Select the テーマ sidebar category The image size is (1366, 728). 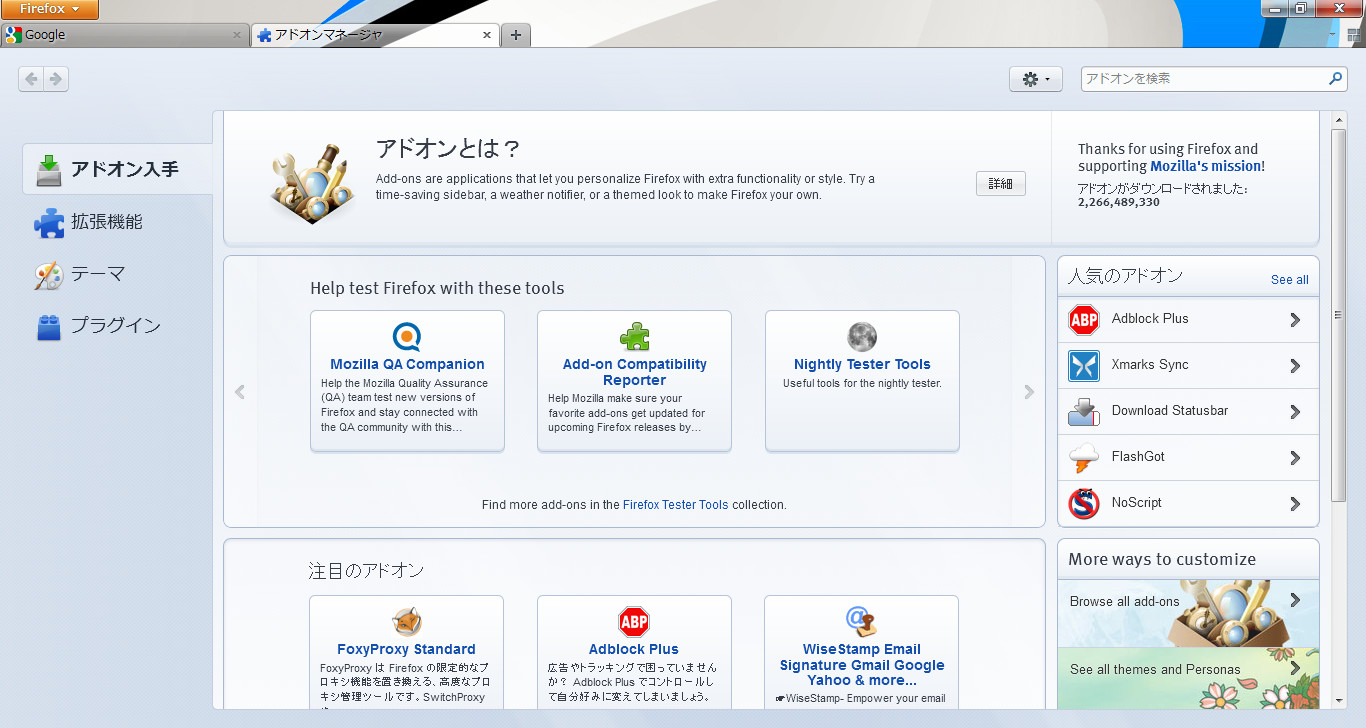117,274
